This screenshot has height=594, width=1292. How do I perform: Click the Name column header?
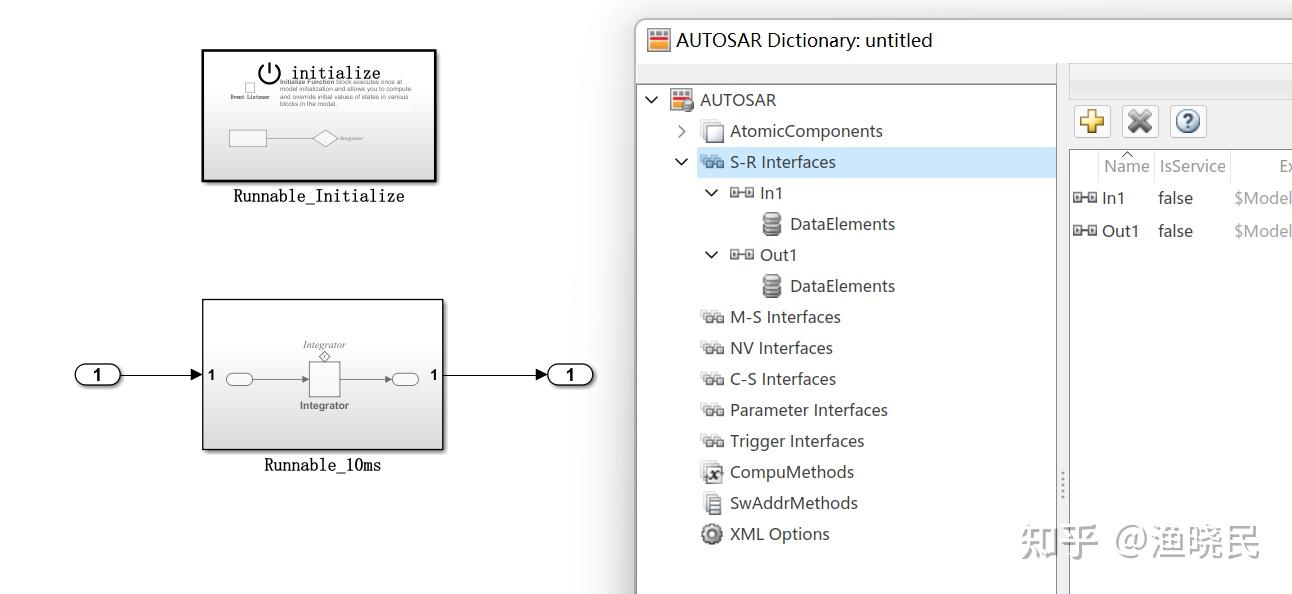pos(1126,166)
